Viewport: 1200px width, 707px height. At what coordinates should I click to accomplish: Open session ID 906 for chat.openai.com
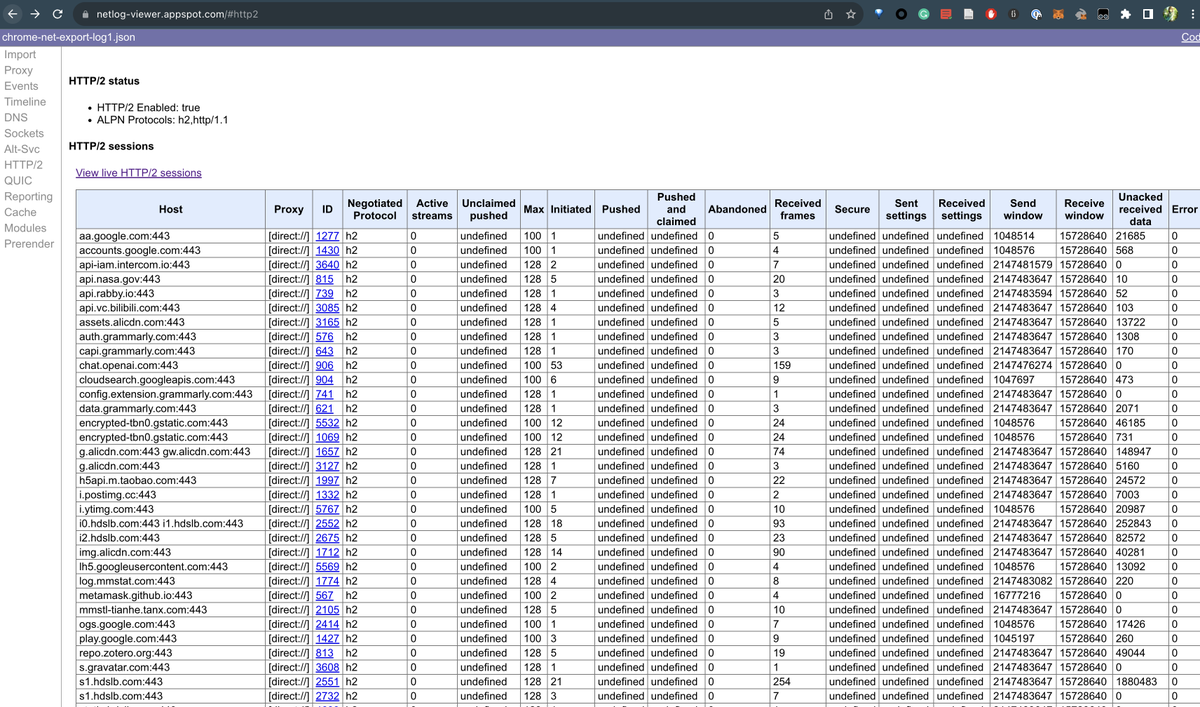(x=324, y=366)
